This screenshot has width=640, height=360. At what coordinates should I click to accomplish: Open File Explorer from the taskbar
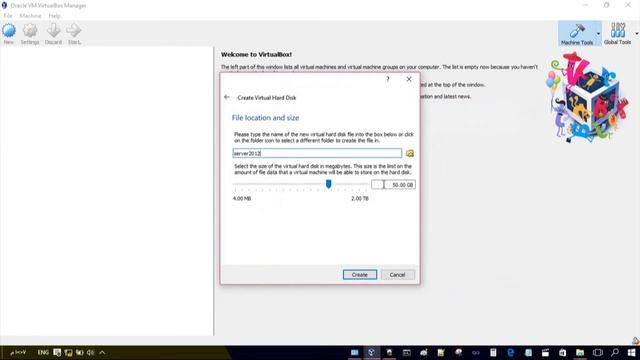click(580, 352)
